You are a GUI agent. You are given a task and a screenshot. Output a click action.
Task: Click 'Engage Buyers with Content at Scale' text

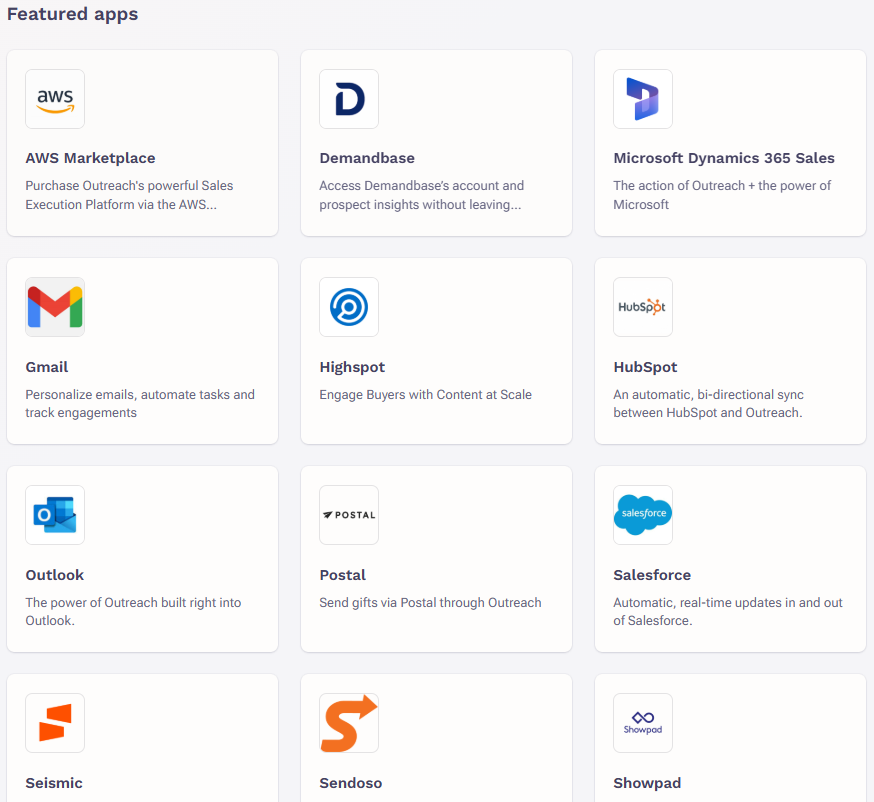[x=425, y=395]
